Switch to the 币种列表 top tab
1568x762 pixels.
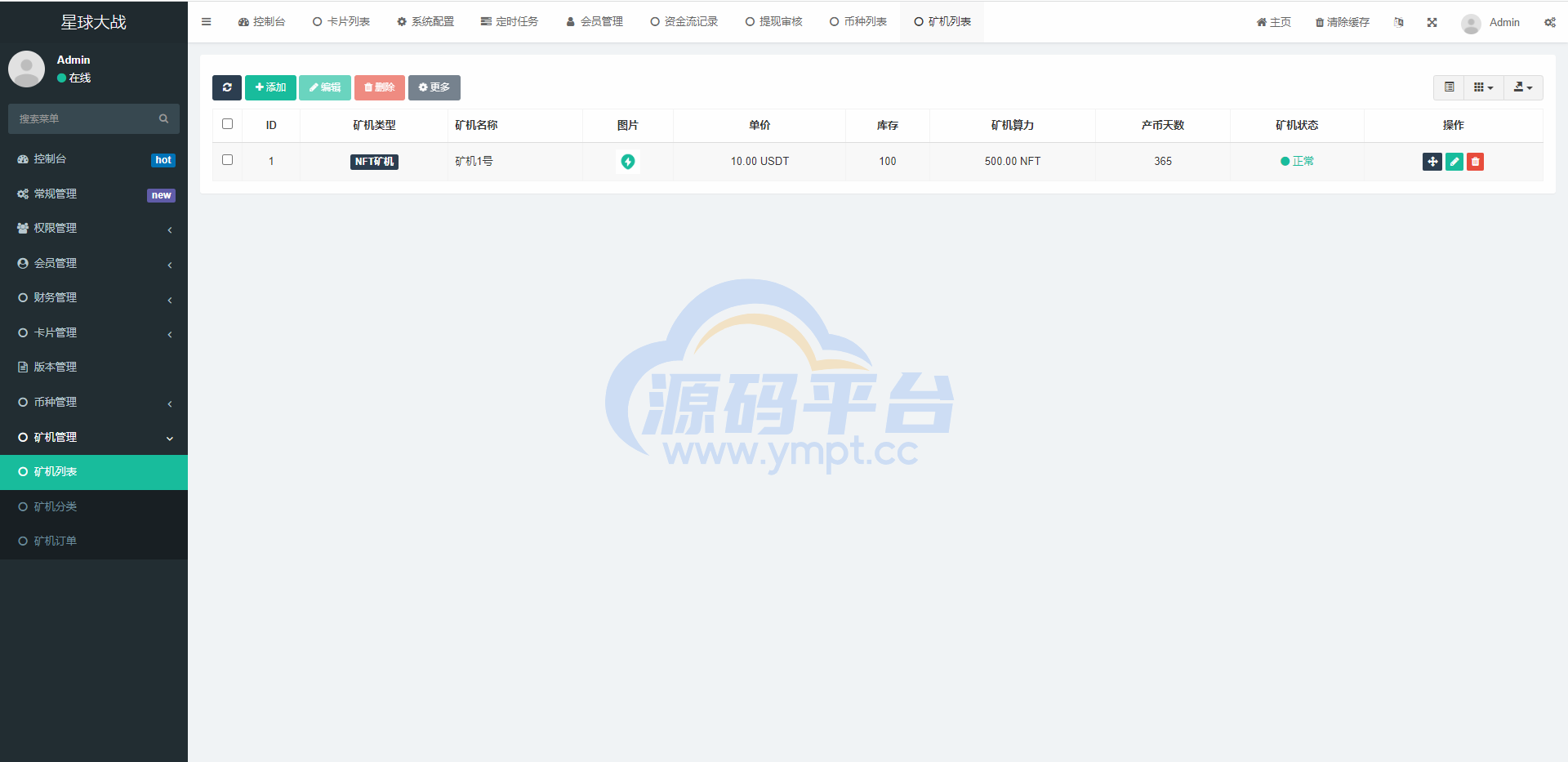pos(858,22)
